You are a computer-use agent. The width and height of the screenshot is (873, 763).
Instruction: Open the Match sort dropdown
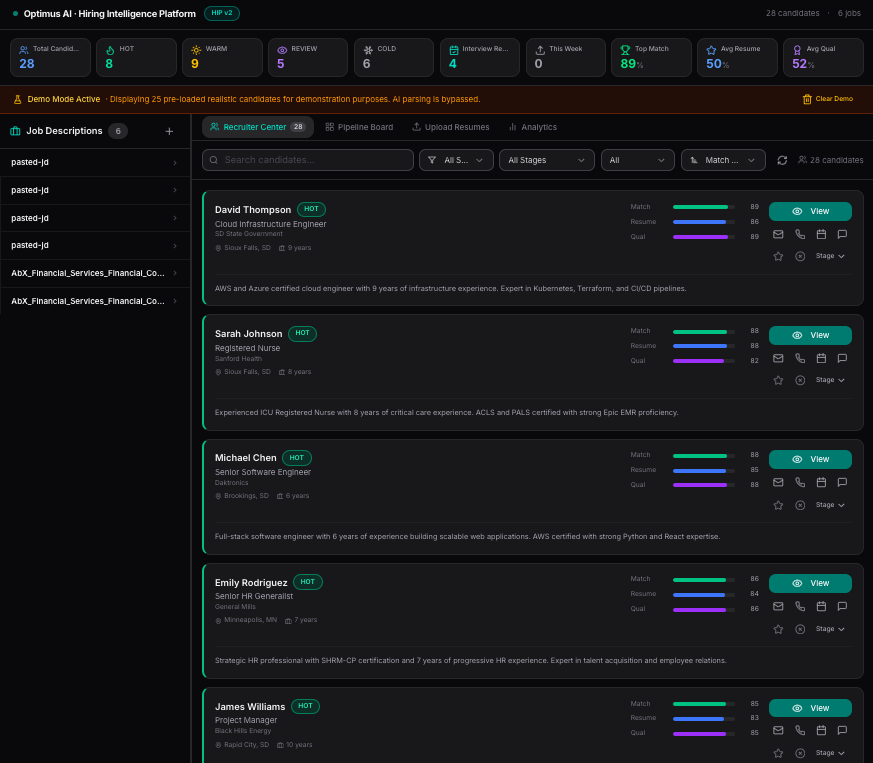(723, 160)
